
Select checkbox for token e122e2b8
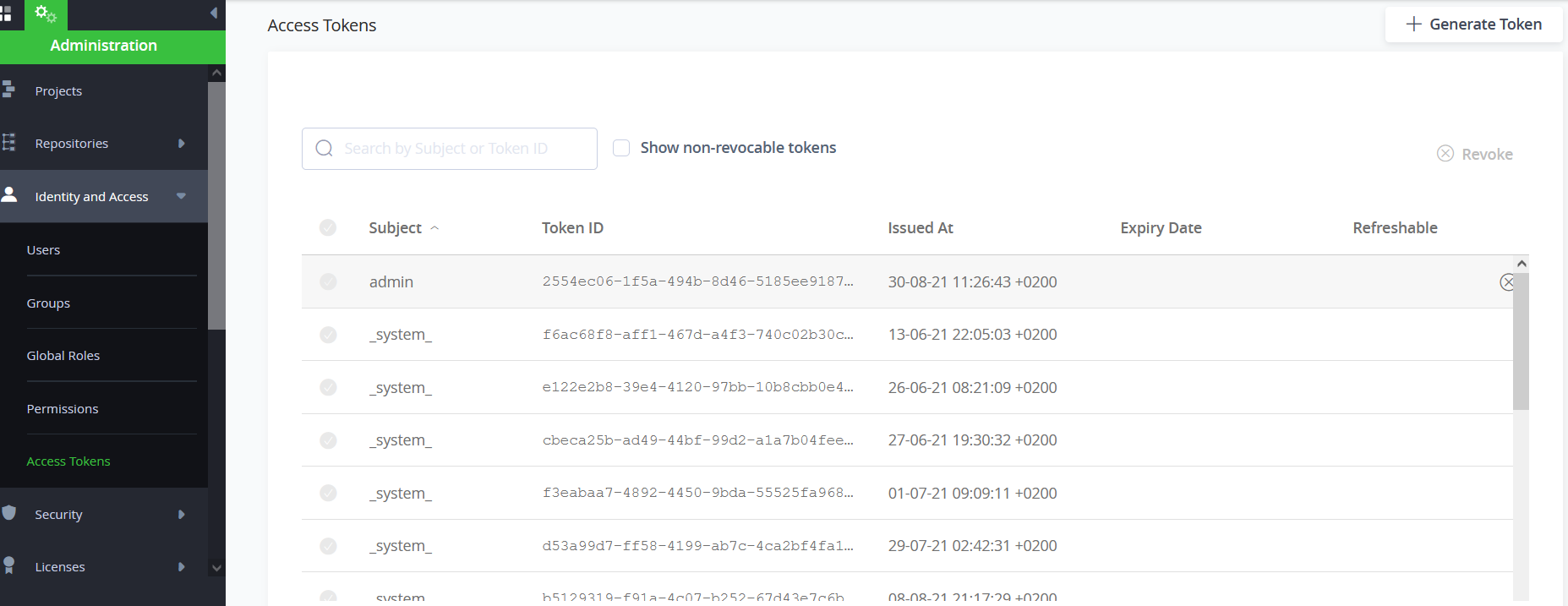click(x=328, y=387)
